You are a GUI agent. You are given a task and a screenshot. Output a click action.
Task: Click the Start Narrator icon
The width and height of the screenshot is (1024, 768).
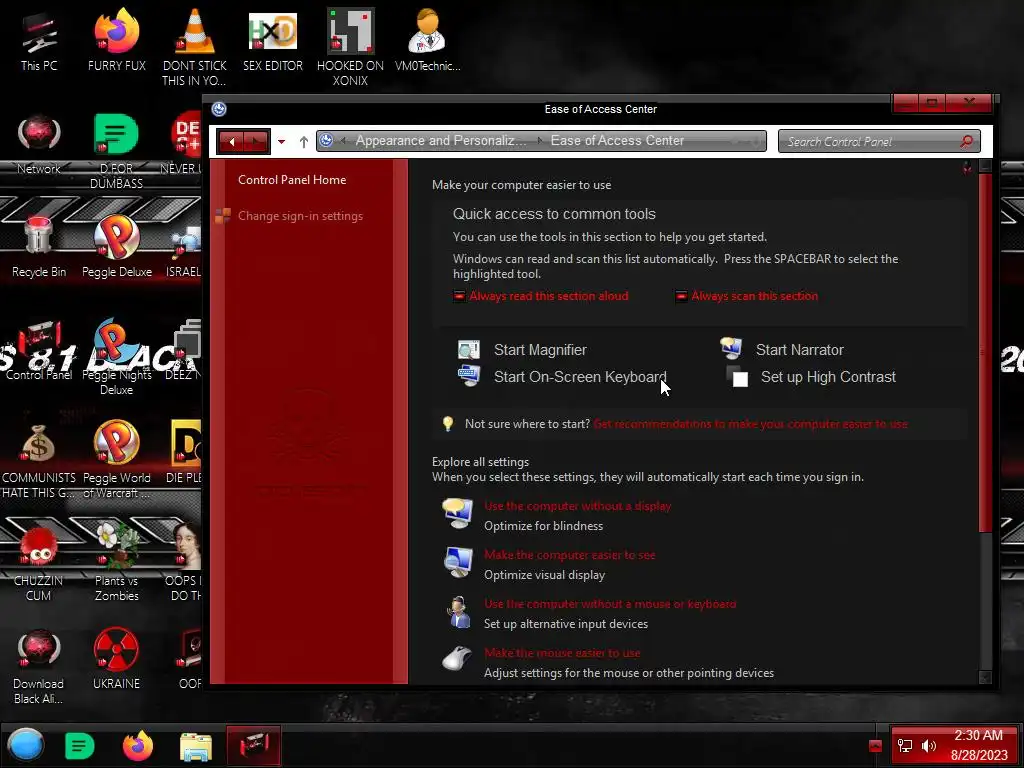point(731,348)
